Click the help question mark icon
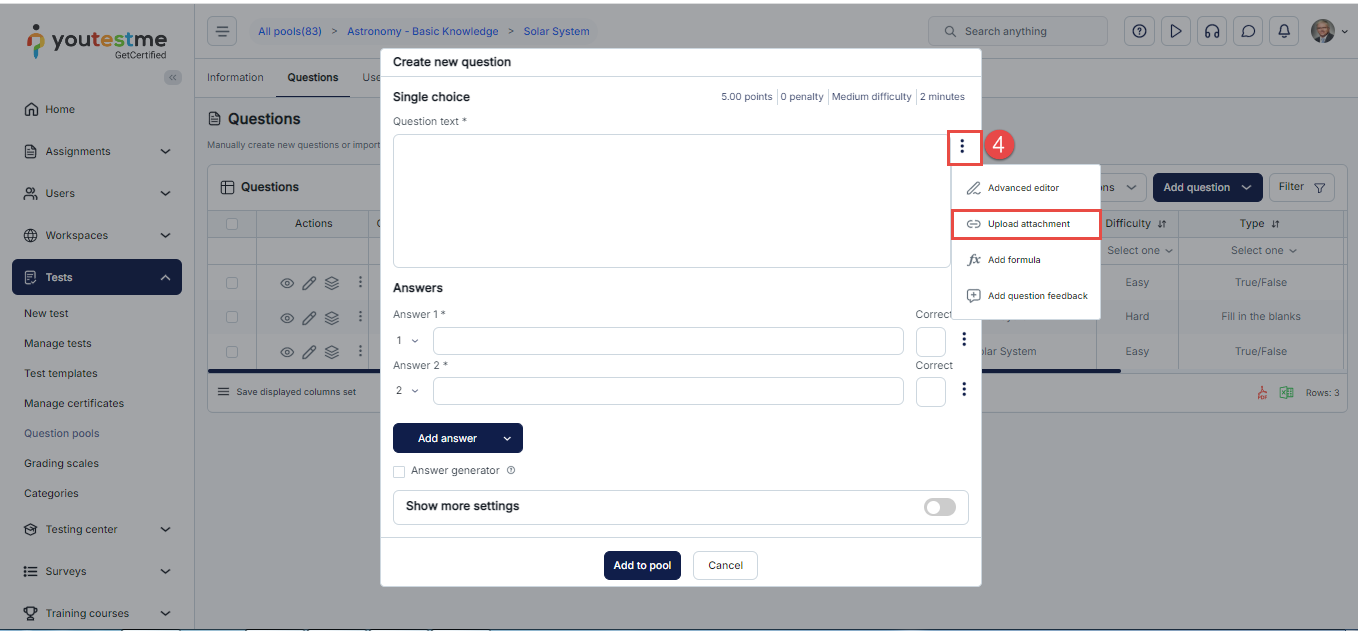Screen dimensions: 1358x631 coord(1139,31)
